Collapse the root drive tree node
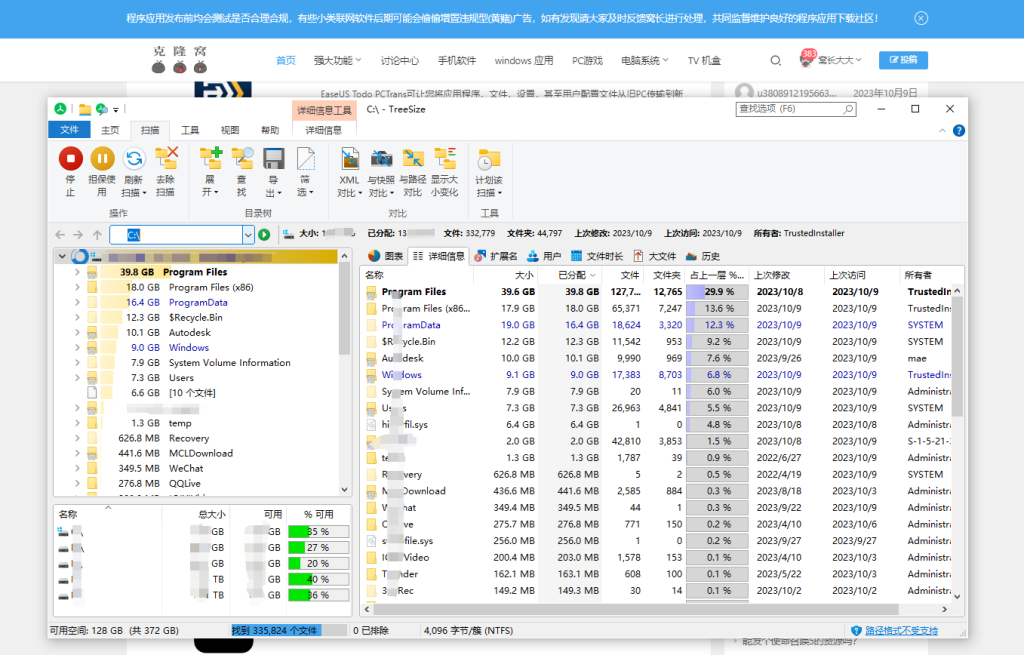This screenshot has height=655, width=1024. [x=62, y=256]
